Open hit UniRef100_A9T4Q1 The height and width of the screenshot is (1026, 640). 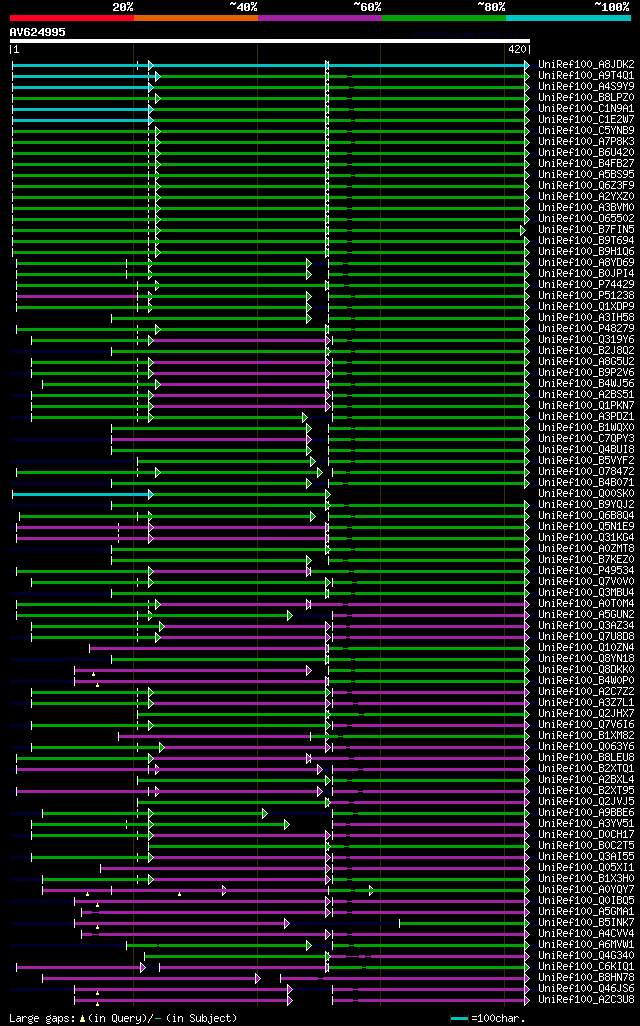pyautogui.click(x=586, y=76)
